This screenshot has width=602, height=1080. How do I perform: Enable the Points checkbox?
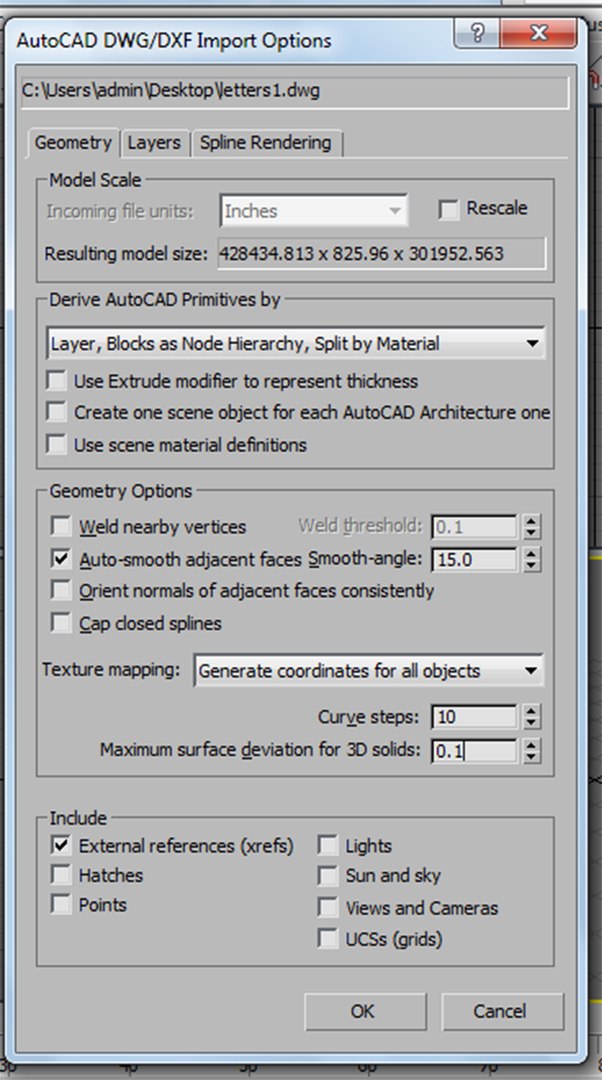tap(61, 904)
